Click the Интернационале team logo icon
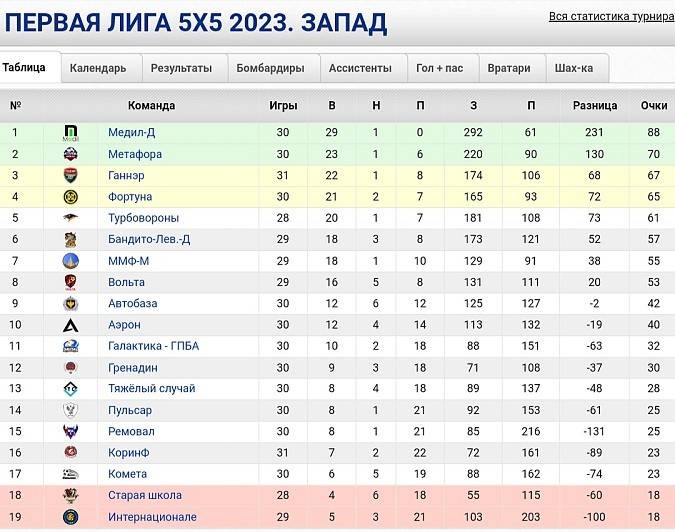 pos(71,517)
